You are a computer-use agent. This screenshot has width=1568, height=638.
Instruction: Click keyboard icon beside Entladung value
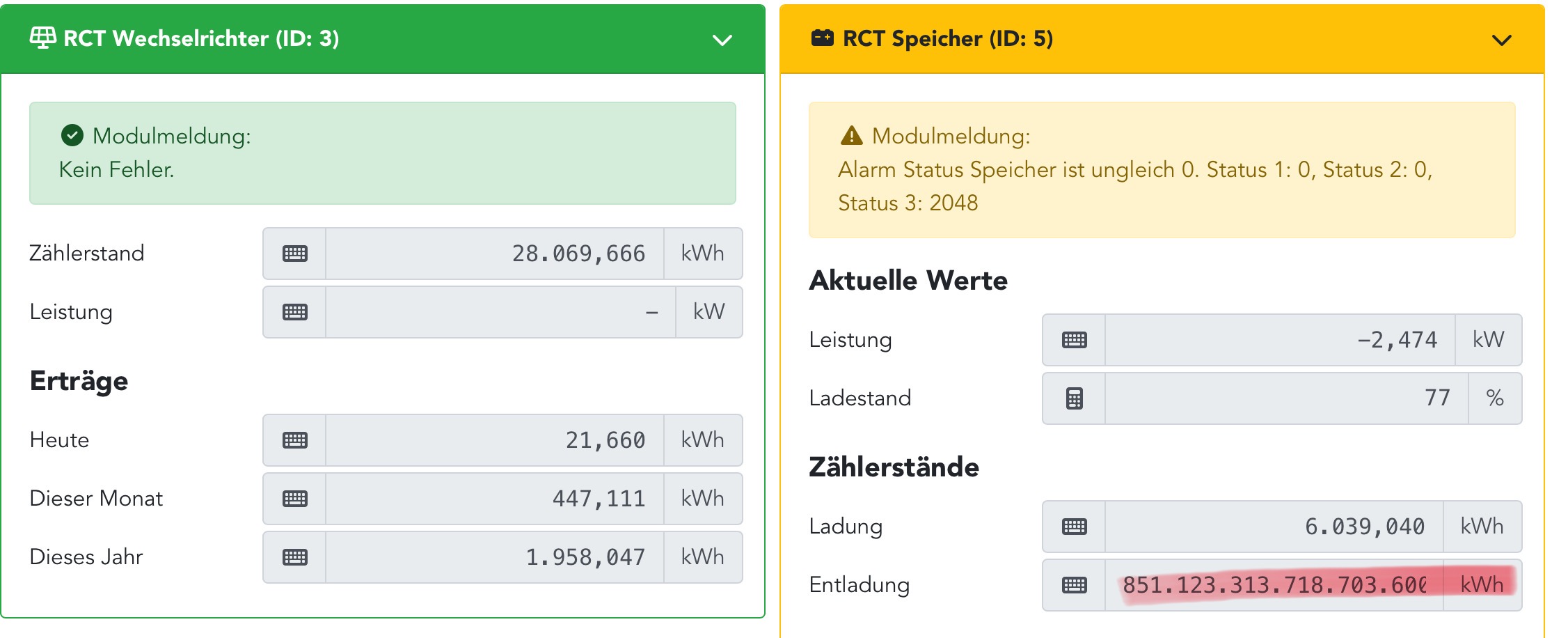click(1074, 585)
